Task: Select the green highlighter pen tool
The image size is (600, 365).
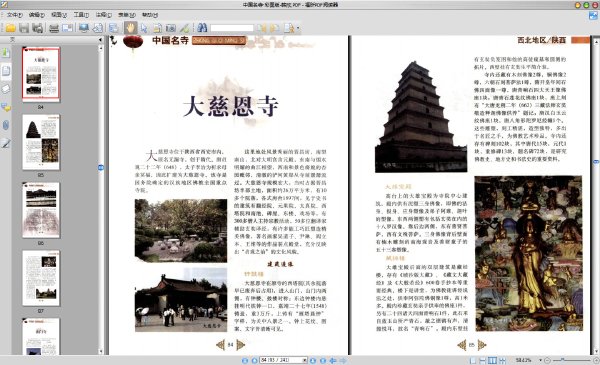Action: pos(184,28)
